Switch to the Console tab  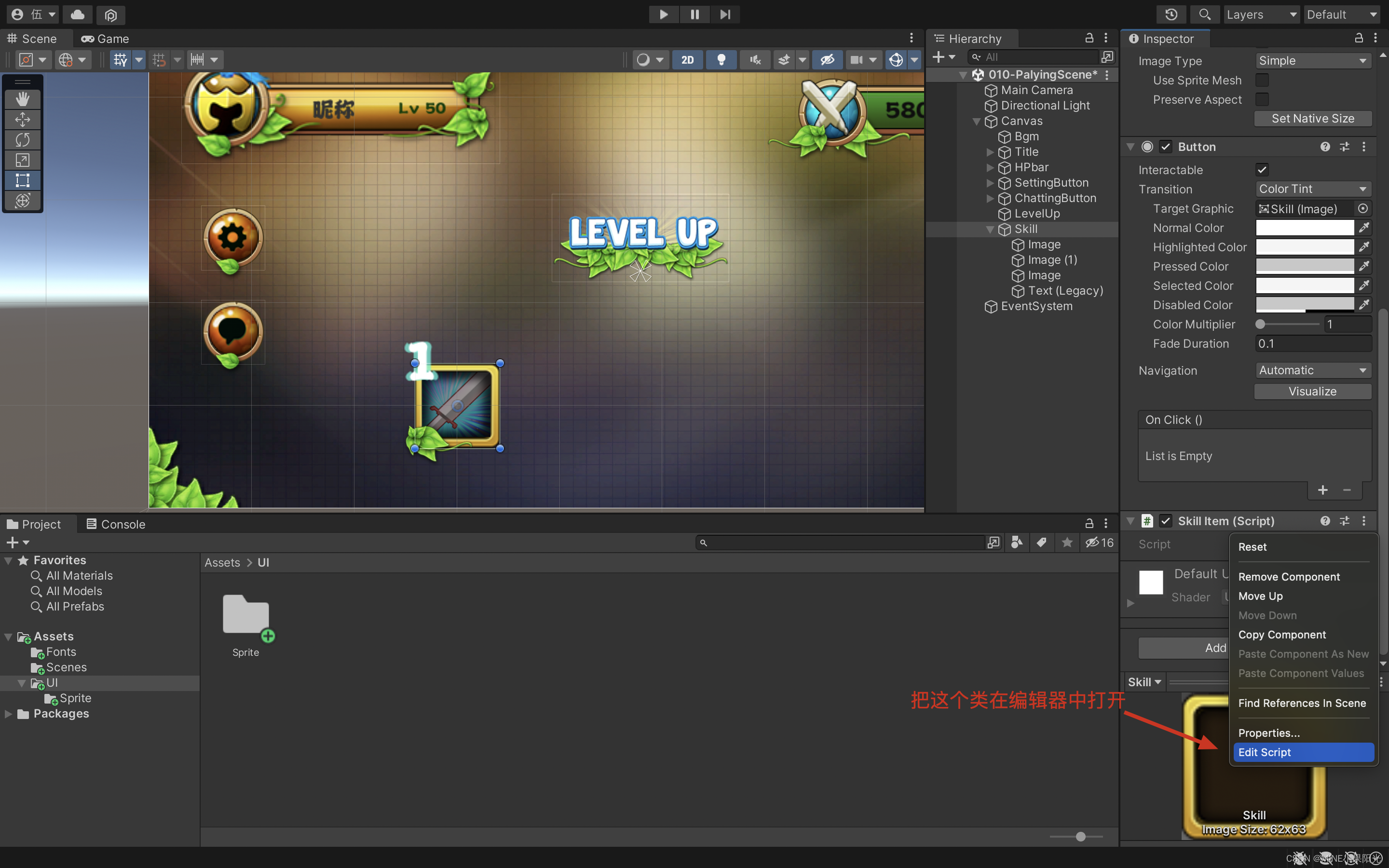115,524
